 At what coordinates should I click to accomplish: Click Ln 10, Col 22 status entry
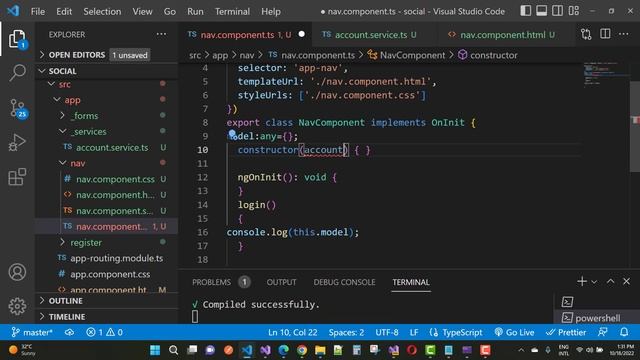(x=293, y=333)
